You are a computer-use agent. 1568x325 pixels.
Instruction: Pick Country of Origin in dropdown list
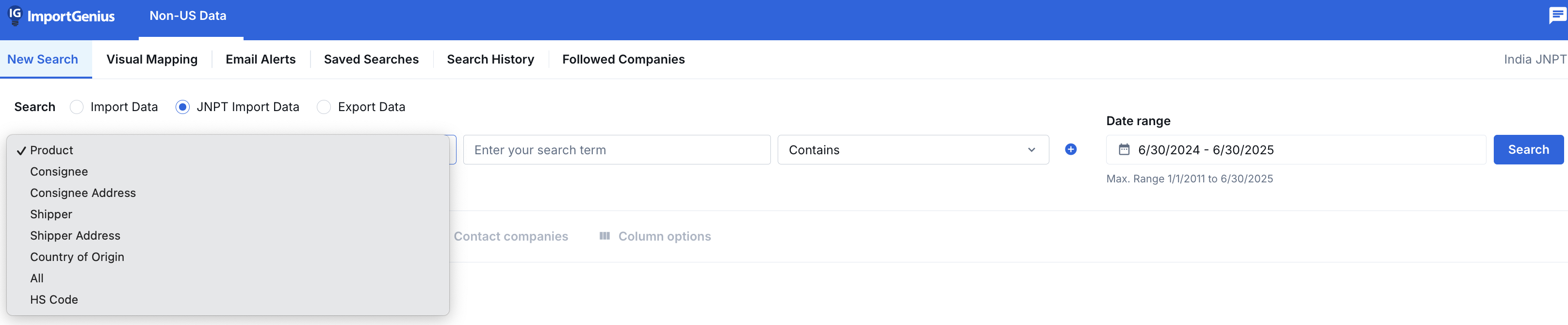pos(77,257)
